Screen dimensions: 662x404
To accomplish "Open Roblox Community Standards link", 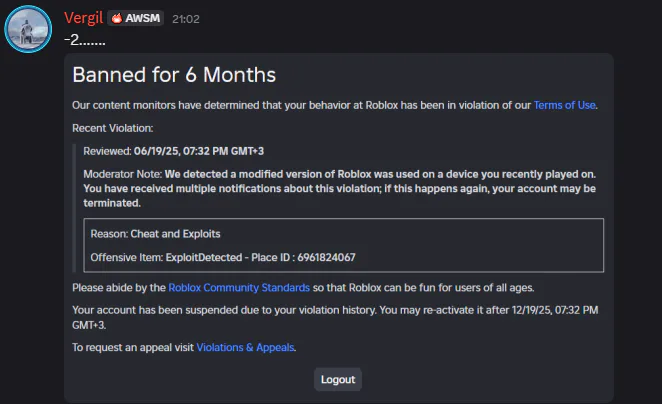I will [239, 287].
